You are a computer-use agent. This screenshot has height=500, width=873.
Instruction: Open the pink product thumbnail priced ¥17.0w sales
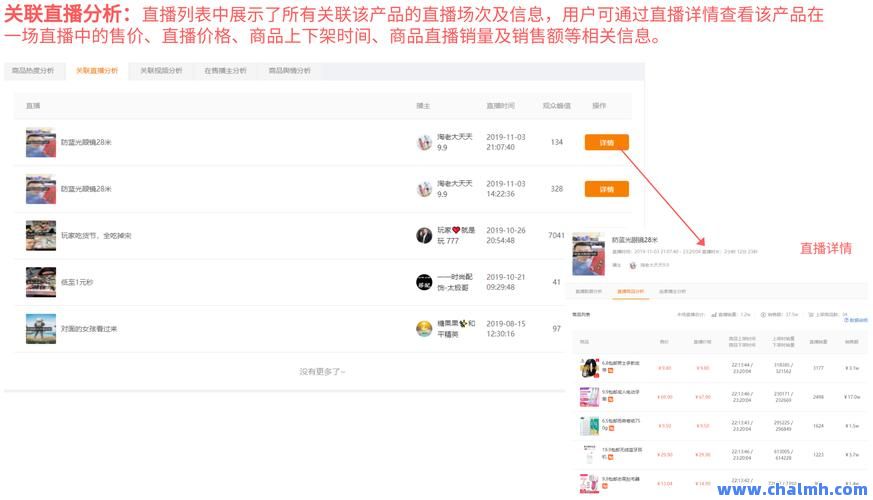pyautogui.click(x=589, y=397)
